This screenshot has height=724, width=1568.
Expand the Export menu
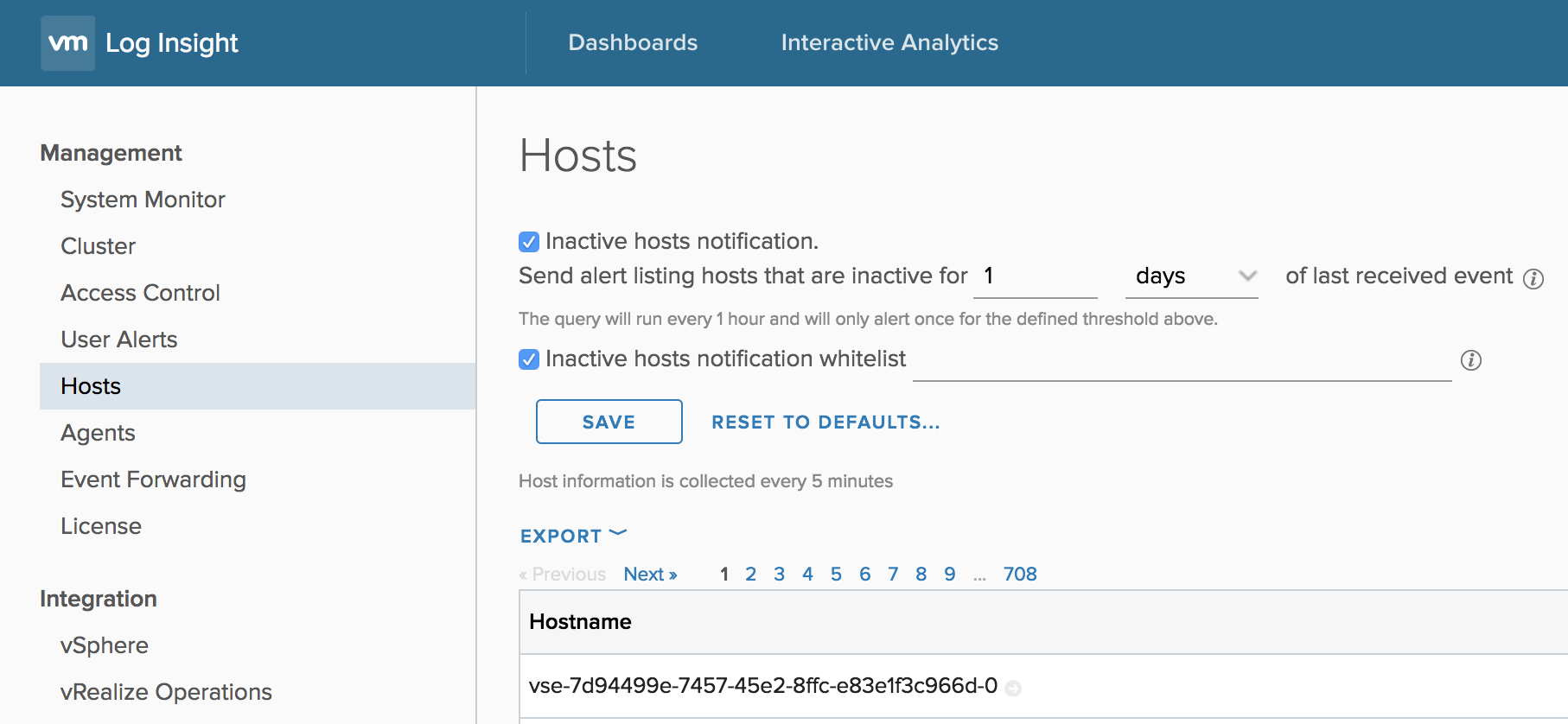(x=572, y=536)
